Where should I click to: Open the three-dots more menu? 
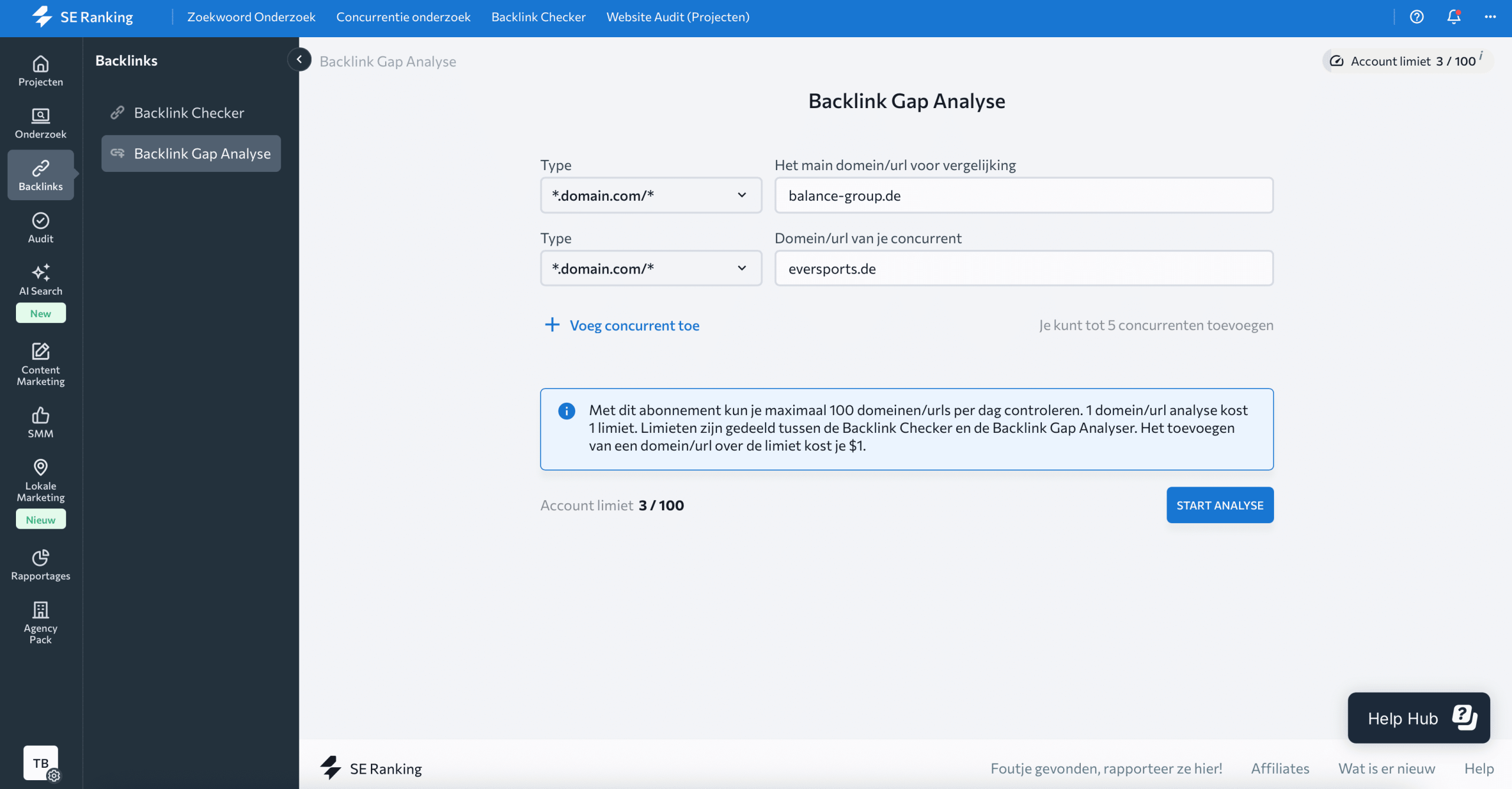coord(1490,17)
